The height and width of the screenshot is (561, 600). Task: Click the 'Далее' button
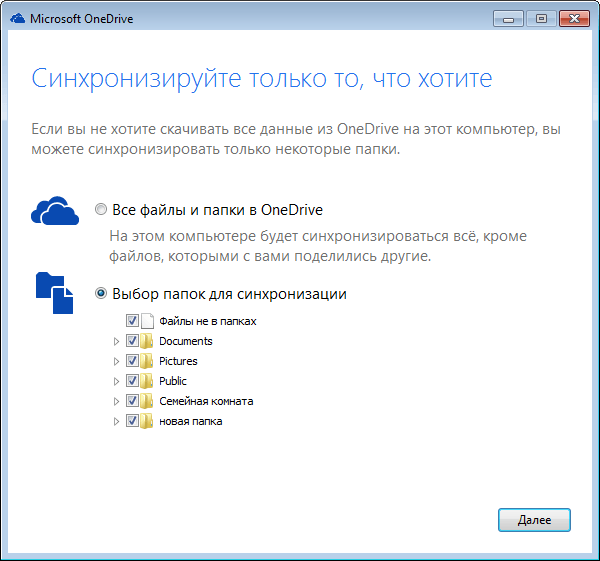click(x=534, y=520)
